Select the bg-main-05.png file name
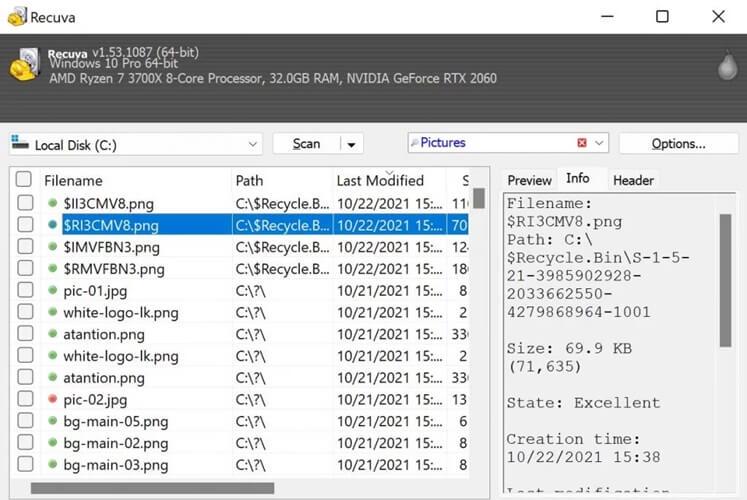The height and width of the screenshot is (500, 747). [x=116, y=421]
